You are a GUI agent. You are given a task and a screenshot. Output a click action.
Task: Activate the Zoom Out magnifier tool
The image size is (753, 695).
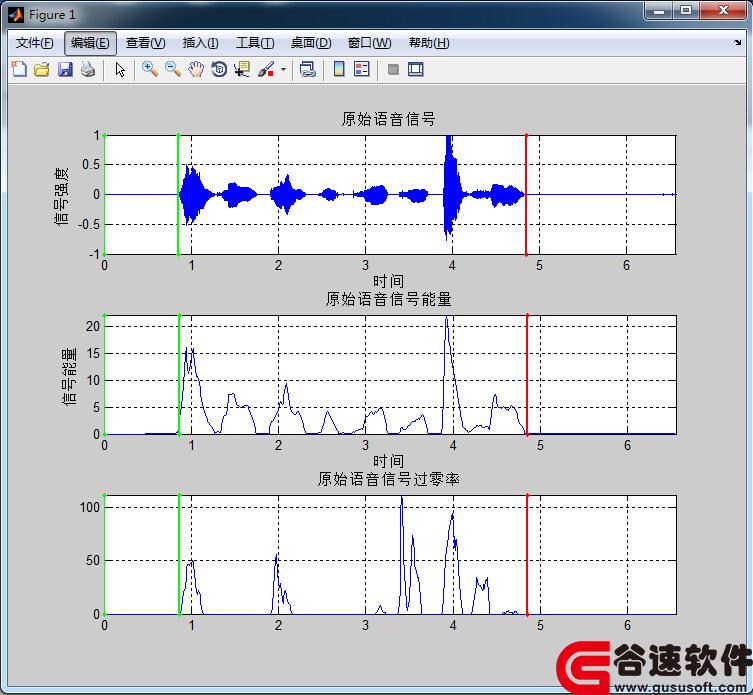click(x=173, y=70)
